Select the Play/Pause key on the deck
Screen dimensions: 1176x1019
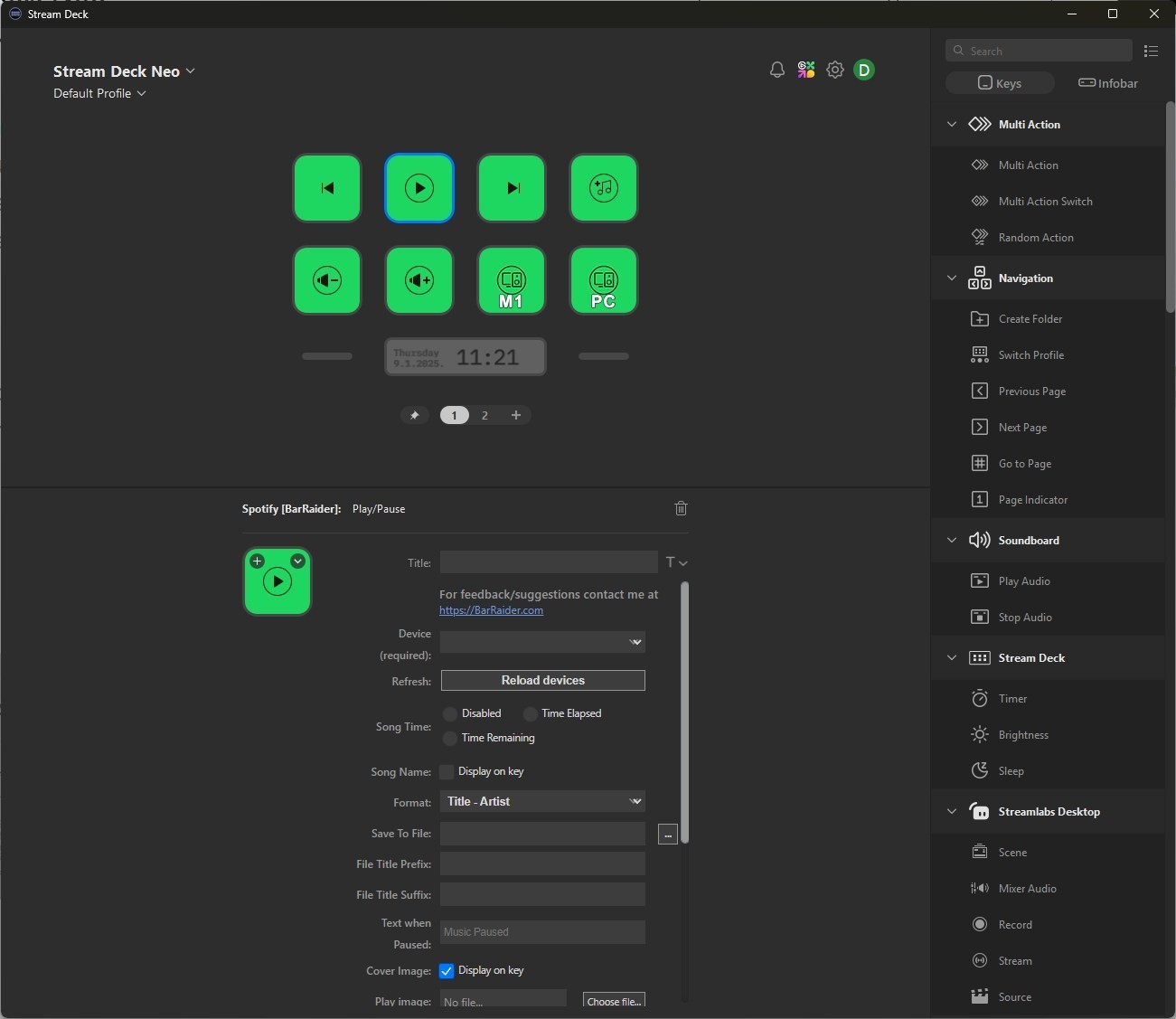click(x=419, y=188)
